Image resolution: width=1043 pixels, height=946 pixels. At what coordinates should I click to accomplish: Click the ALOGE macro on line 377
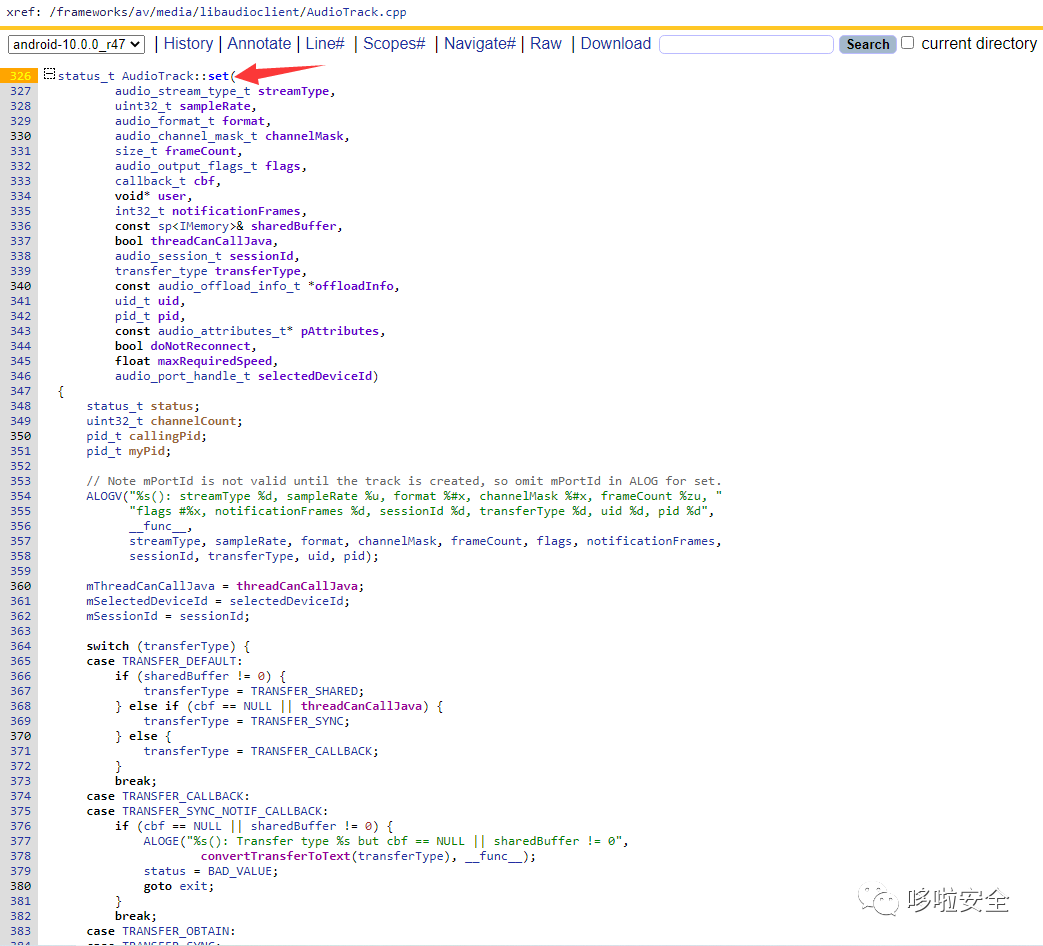(x=161, y=842)
